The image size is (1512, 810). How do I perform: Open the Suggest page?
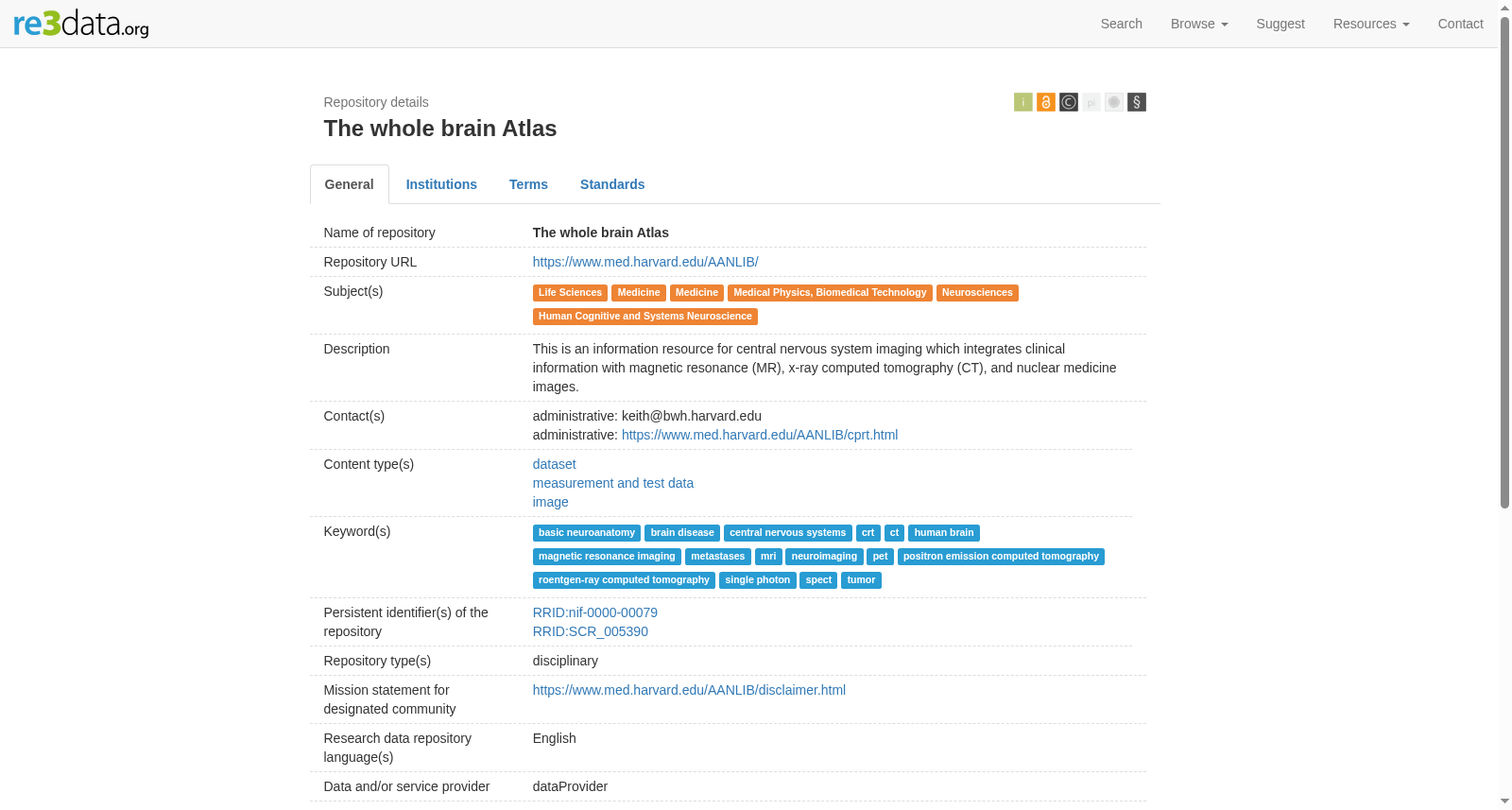coord(1280,24)
